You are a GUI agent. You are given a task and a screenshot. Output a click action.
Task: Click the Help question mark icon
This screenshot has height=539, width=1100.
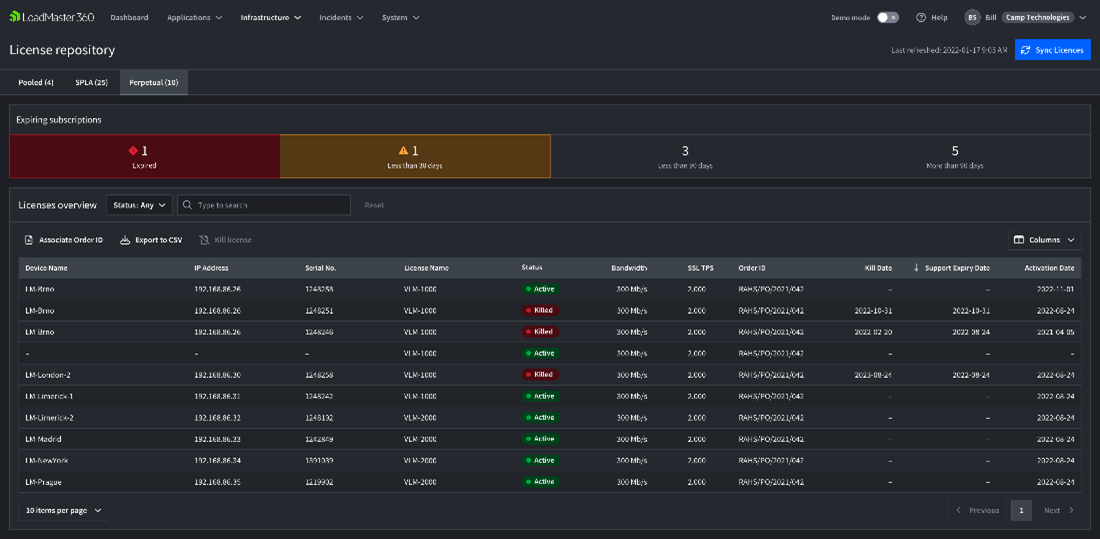(x=921, y=17)
